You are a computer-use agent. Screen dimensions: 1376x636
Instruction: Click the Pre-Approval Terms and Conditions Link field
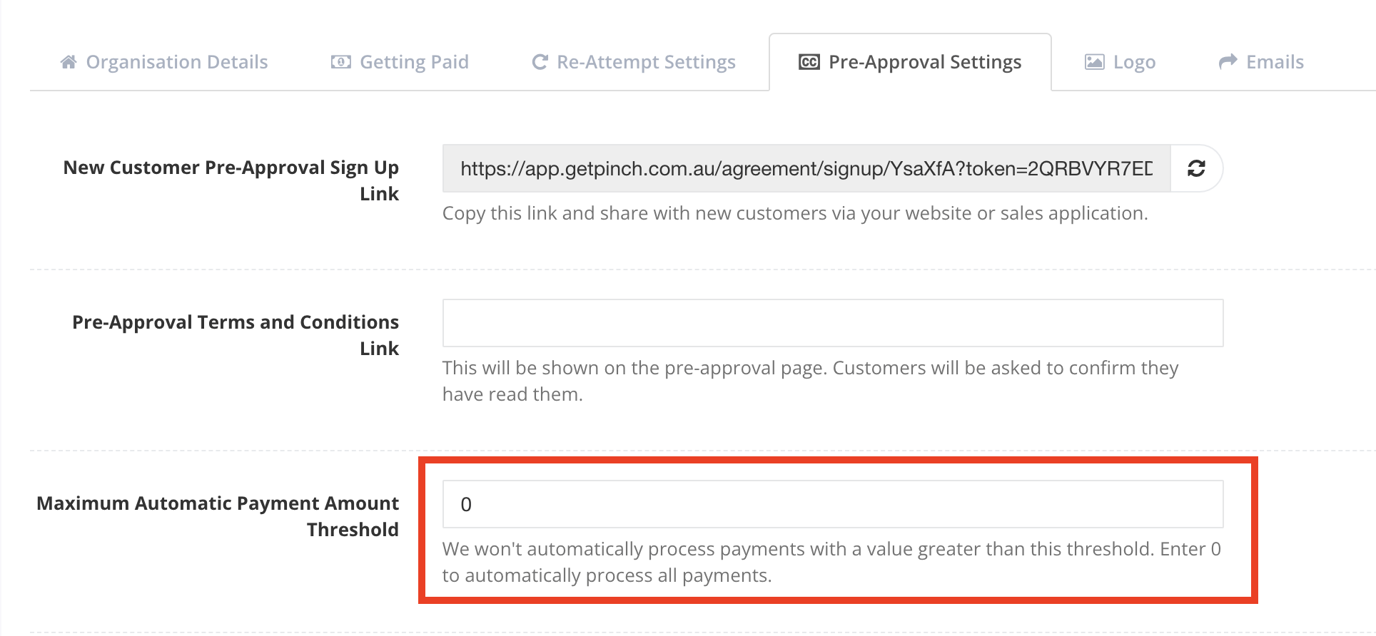point(833,322)
